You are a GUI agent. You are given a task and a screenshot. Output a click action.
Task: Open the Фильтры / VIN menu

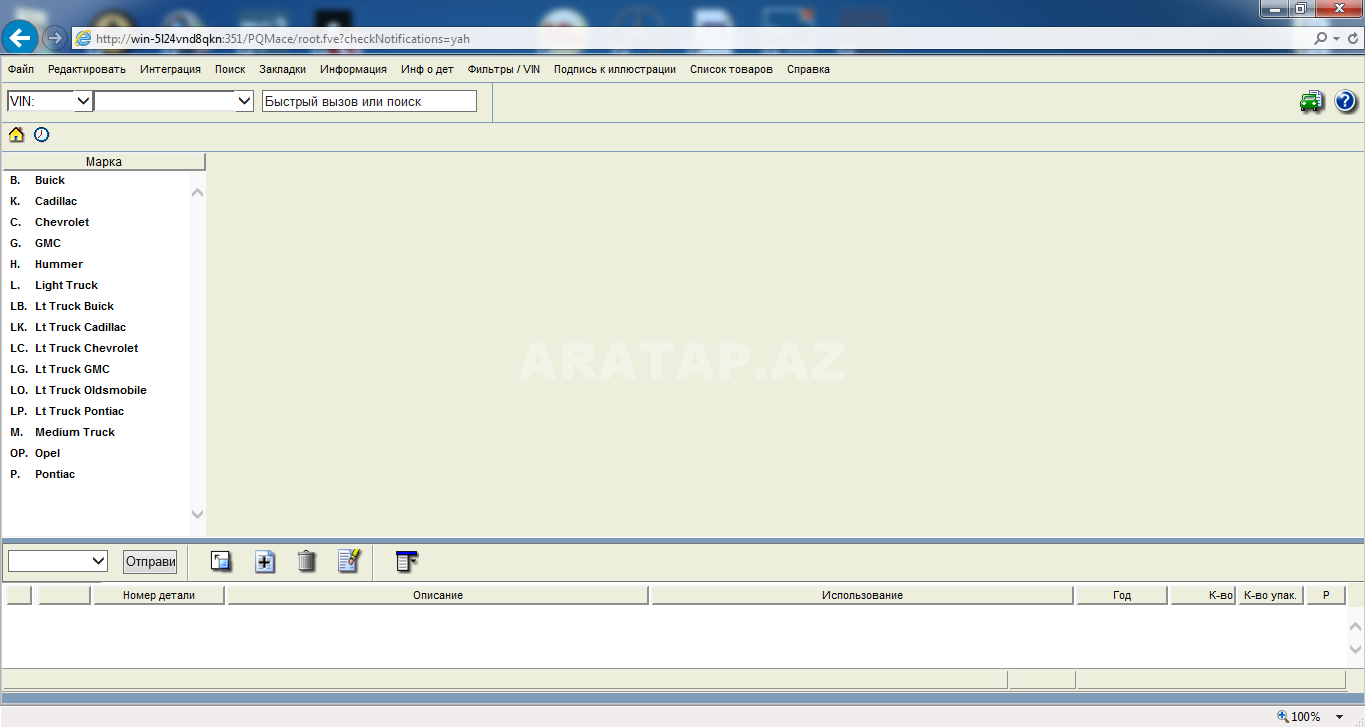[x=504, y=69]
